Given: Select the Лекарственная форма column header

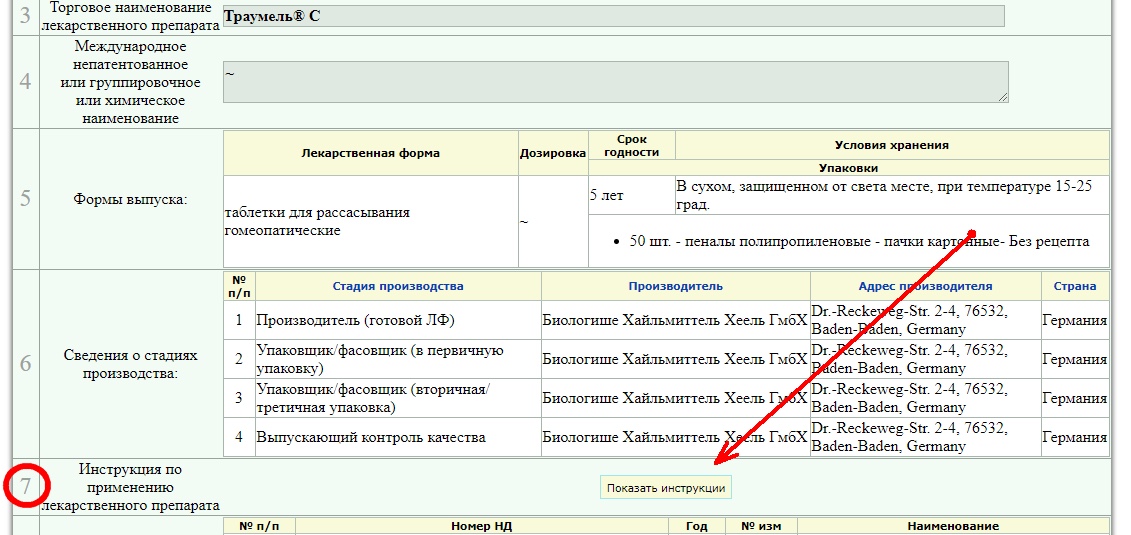Looking at the screenshot, I should [x=371, y=153].
